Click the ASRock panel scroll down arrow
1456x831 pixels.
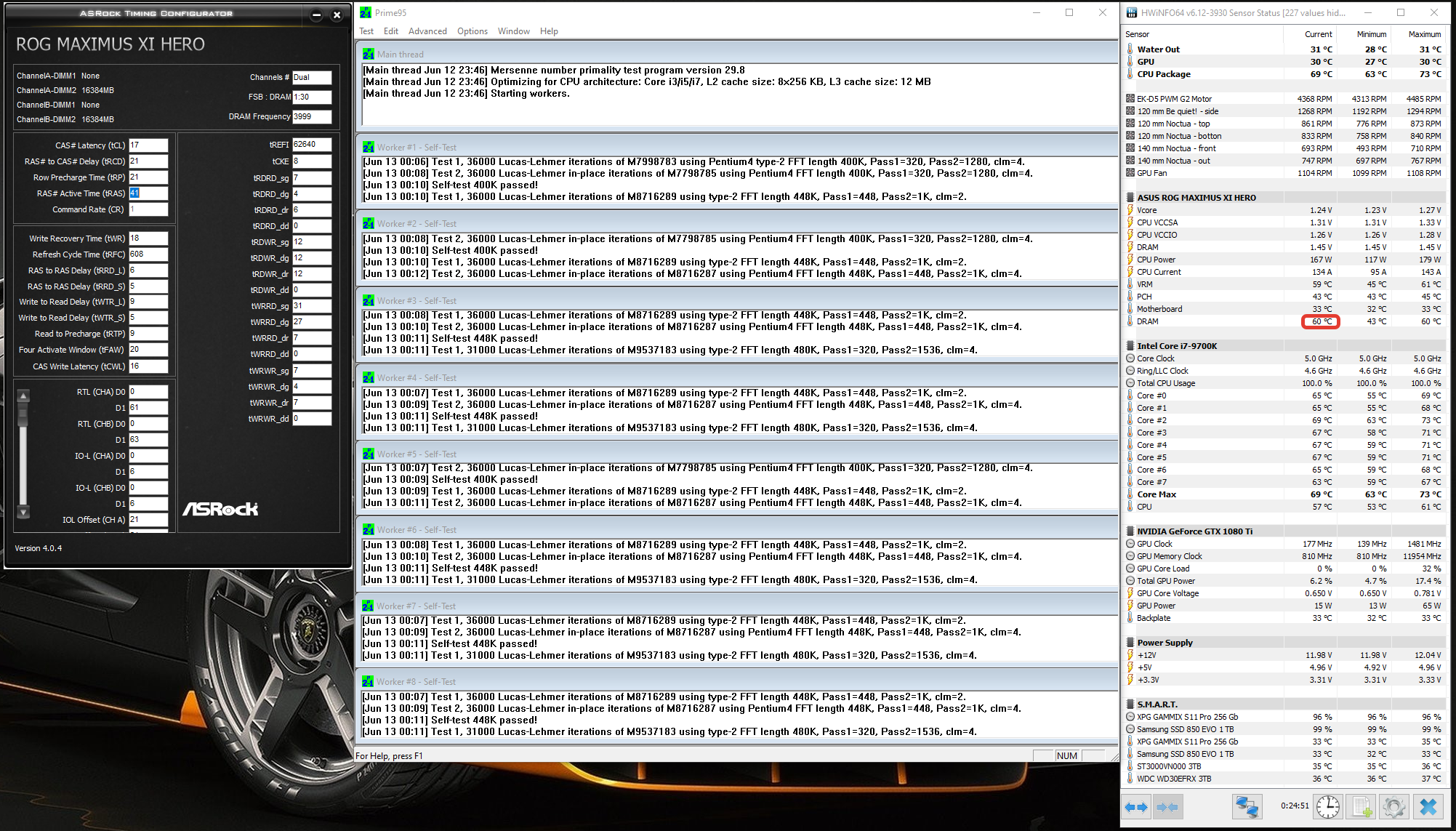23,513
